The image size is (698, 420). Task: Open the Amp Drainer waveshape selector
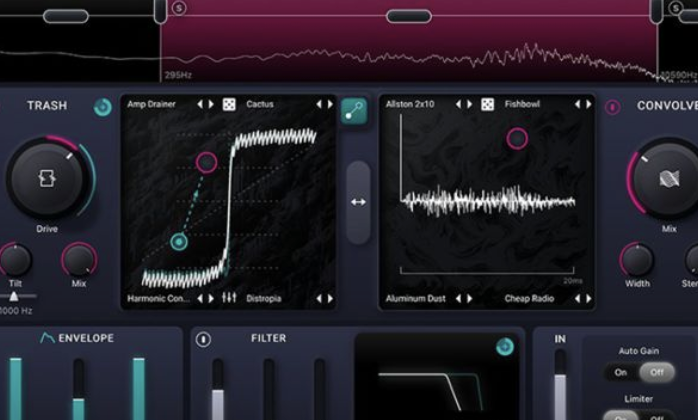pos(151,104)
